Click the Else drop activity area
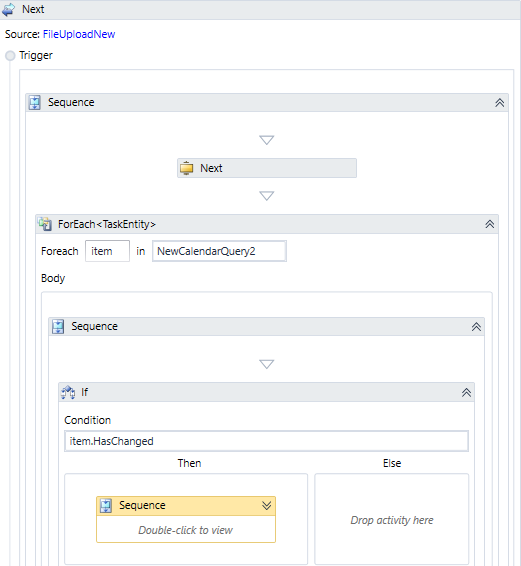 pos(392,519)
